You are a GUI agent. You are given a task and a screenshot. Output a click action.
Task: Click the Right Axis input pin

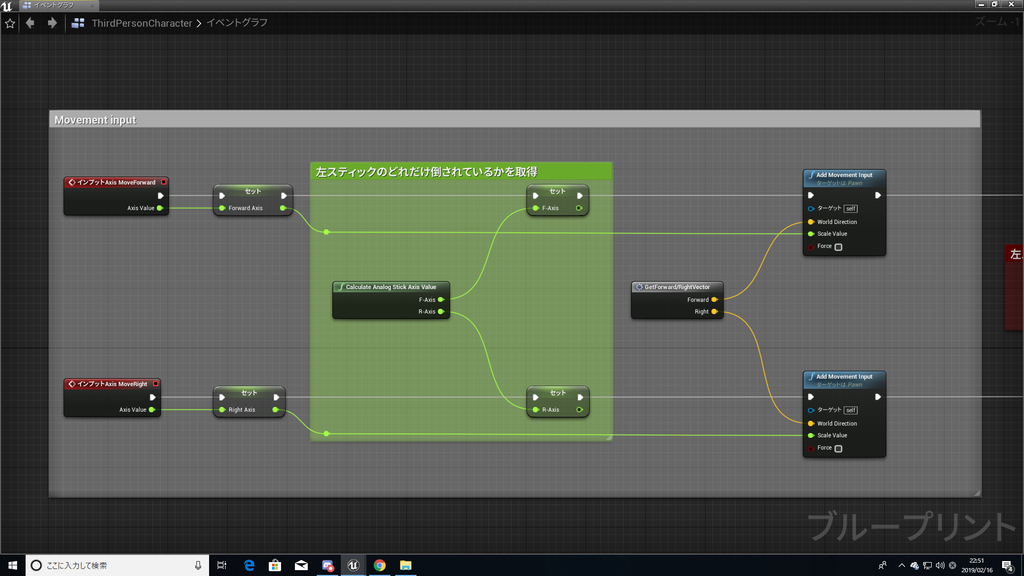point(222,410)
